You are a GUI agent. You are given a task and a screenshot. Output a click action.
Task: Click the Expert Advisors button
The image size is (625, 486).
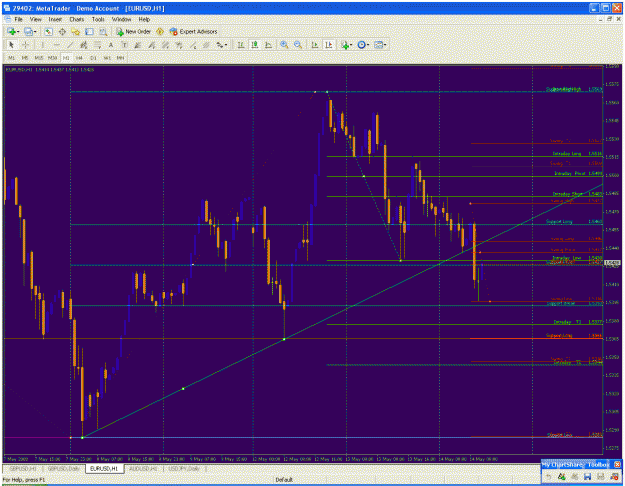(193, 31)
